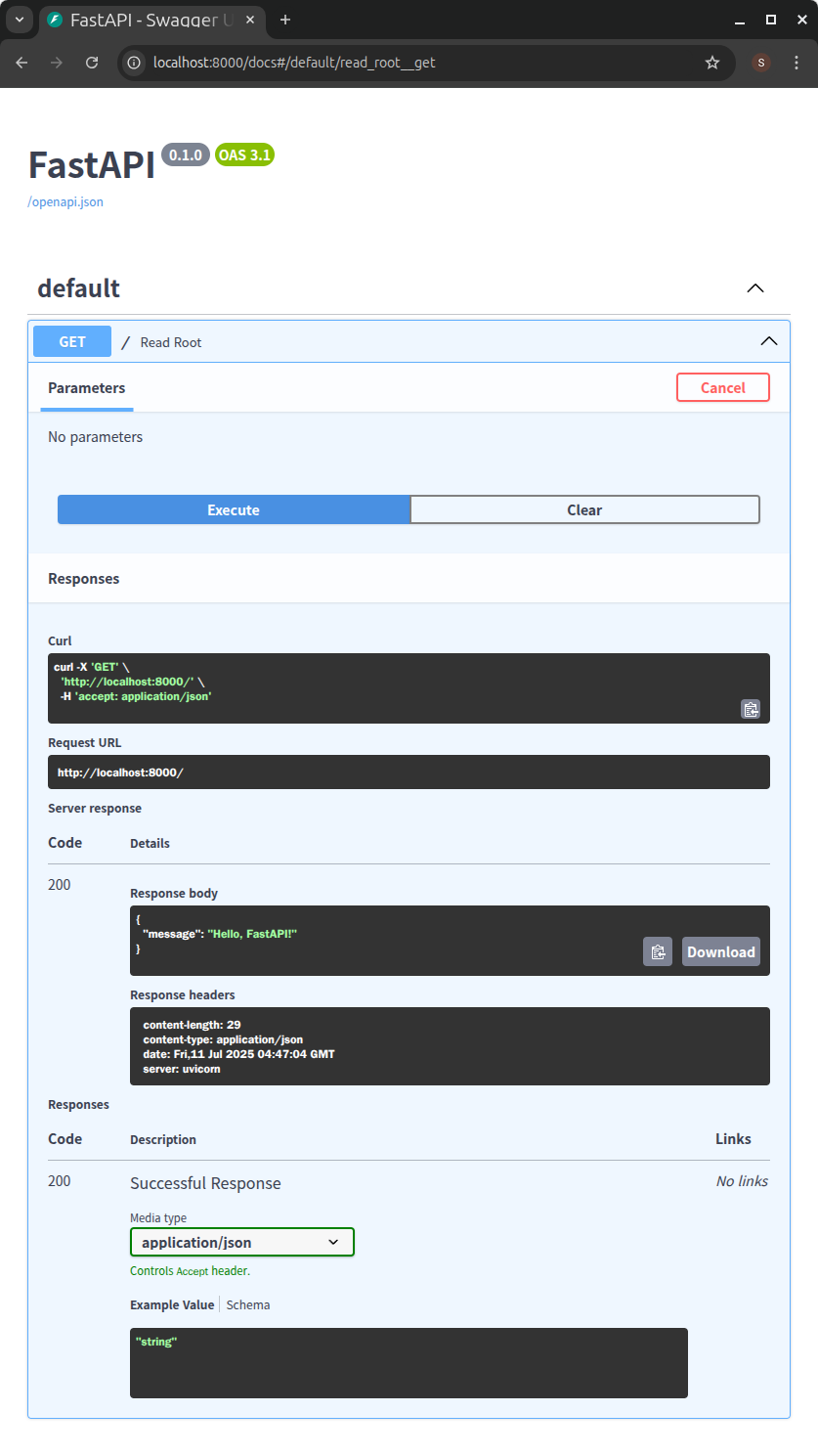
Task: Switch to the Schema tab
Action: point(248,1304)
